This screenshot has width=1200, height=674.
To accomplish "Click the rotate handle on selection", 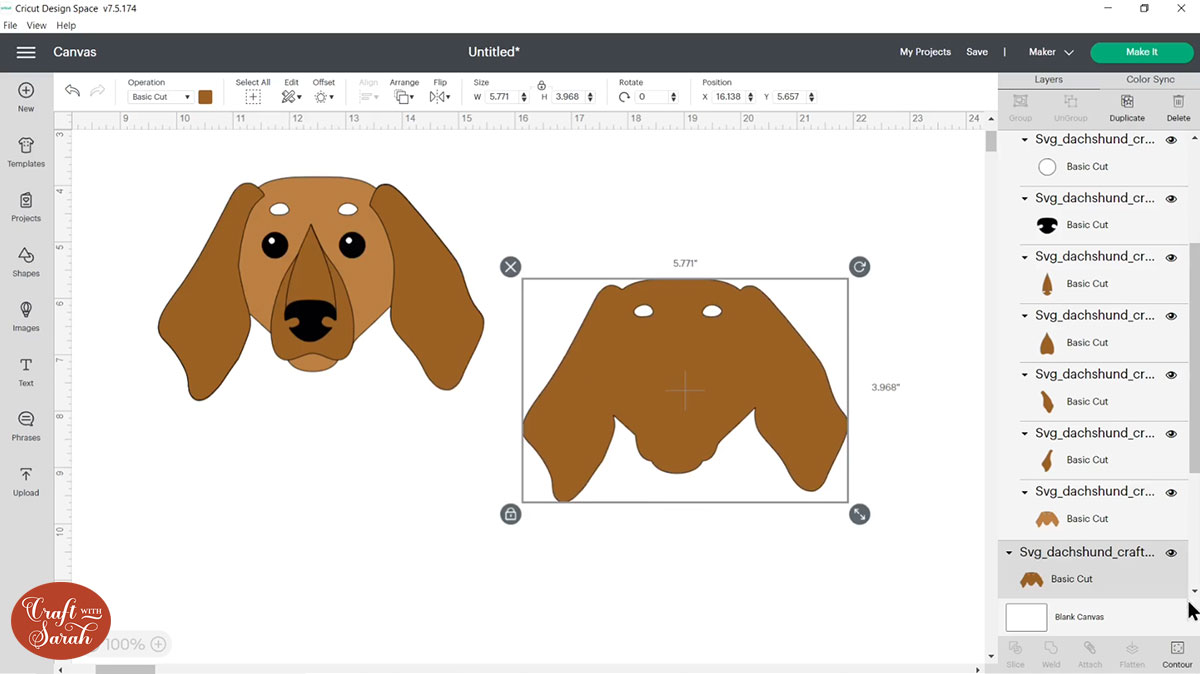I will (859, 266).
